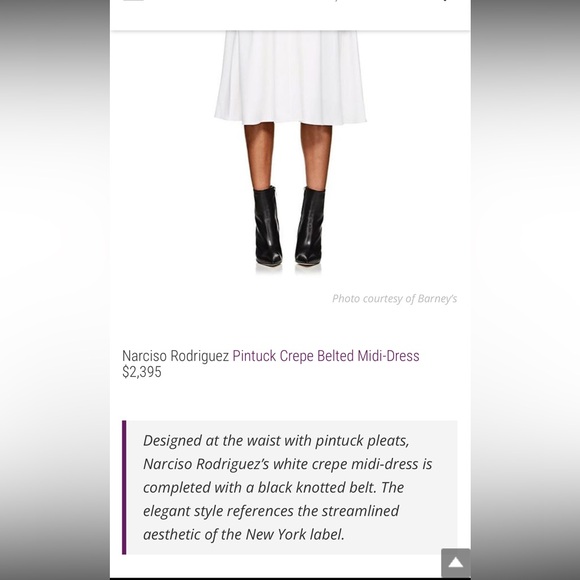The height and width of the screenshot is (580, 580).
Task: Click the quote line 'elegant style references the streamlined'
Action: coord(271,511)
